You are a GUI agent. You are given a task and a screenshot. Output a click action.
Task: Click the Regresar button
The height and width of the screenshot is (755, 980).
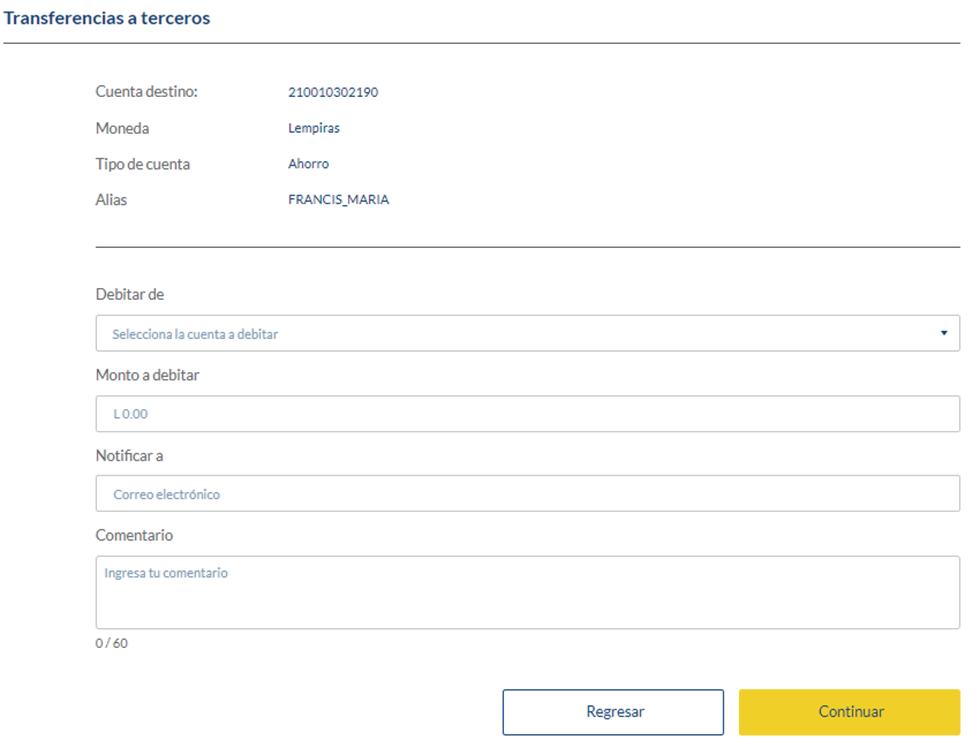click(613, 712)
